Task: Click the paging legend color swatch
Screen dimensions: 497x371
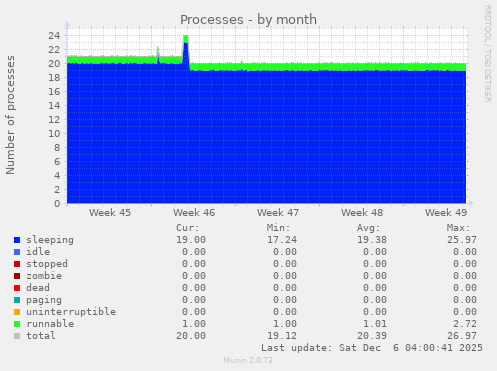Action: click(x=17, y=300)
